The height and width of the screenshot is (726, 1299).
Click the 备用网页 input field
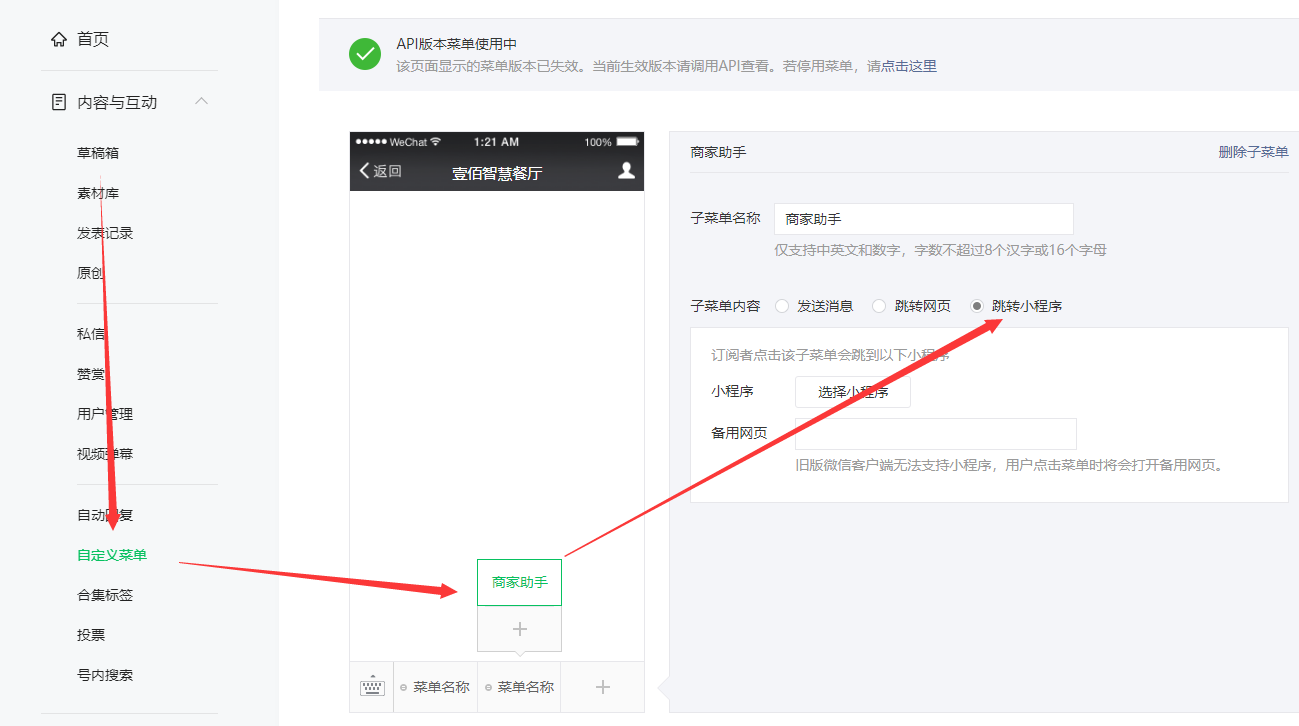[936, 434]
